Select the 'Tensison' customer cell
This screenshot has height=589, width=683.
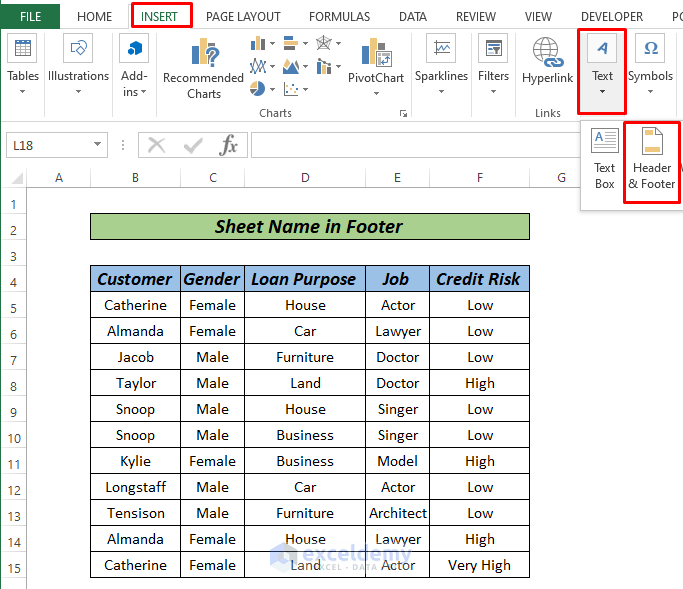click(135, 513)
